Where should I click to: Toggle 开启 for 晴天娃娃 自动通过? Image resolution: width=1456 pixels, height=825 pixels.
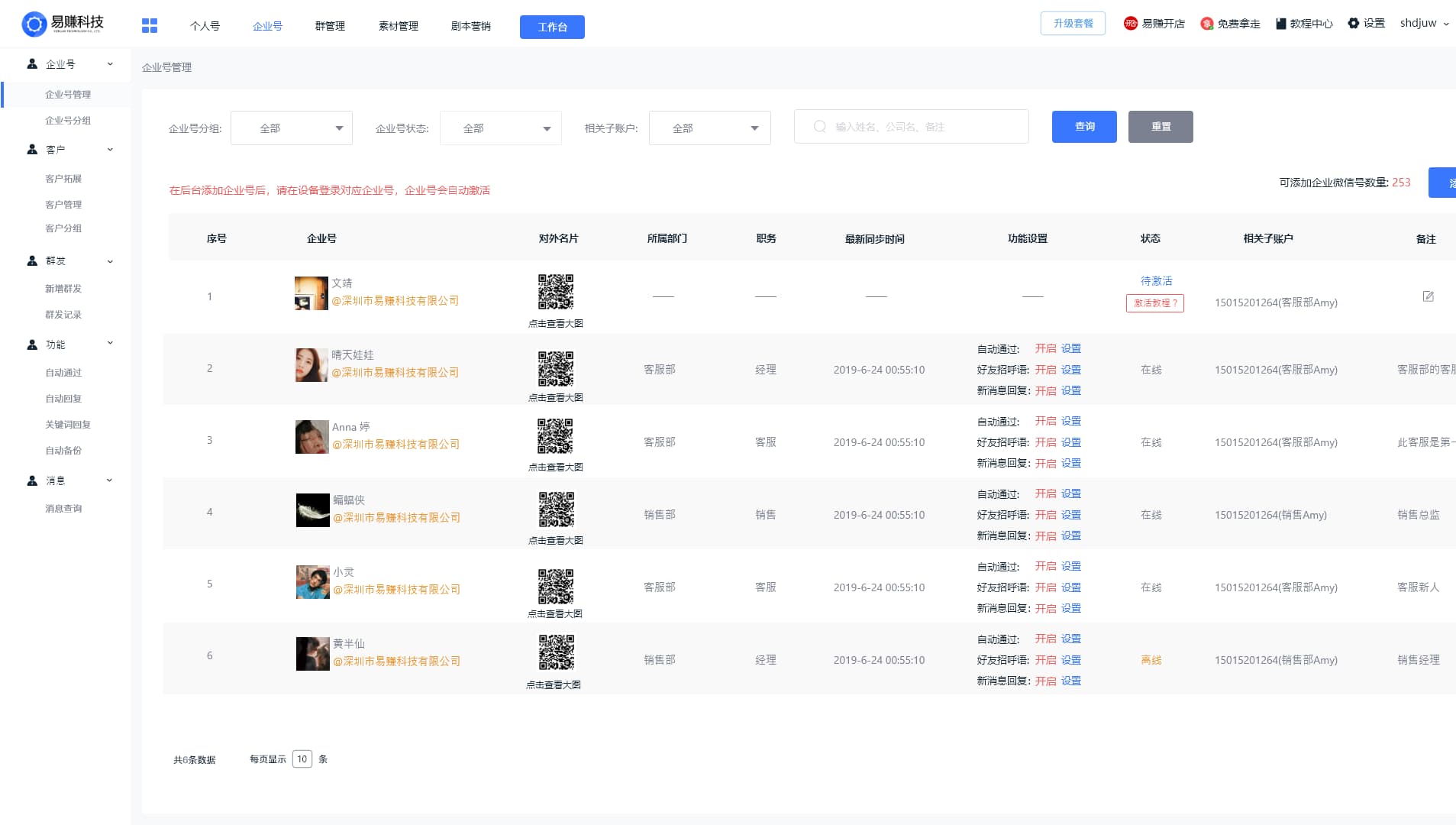click(x=1045, y=348)
